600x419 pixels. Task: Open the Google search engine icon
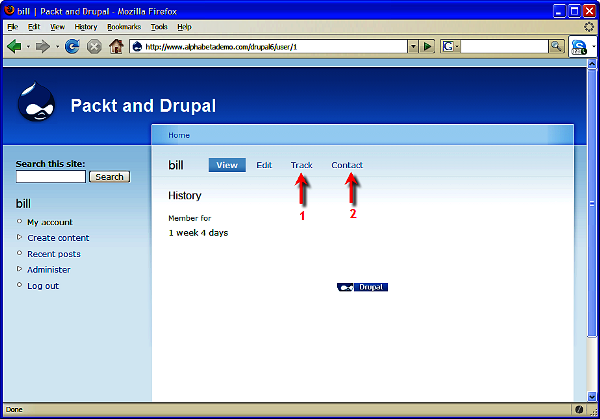(x=448, y=47)
